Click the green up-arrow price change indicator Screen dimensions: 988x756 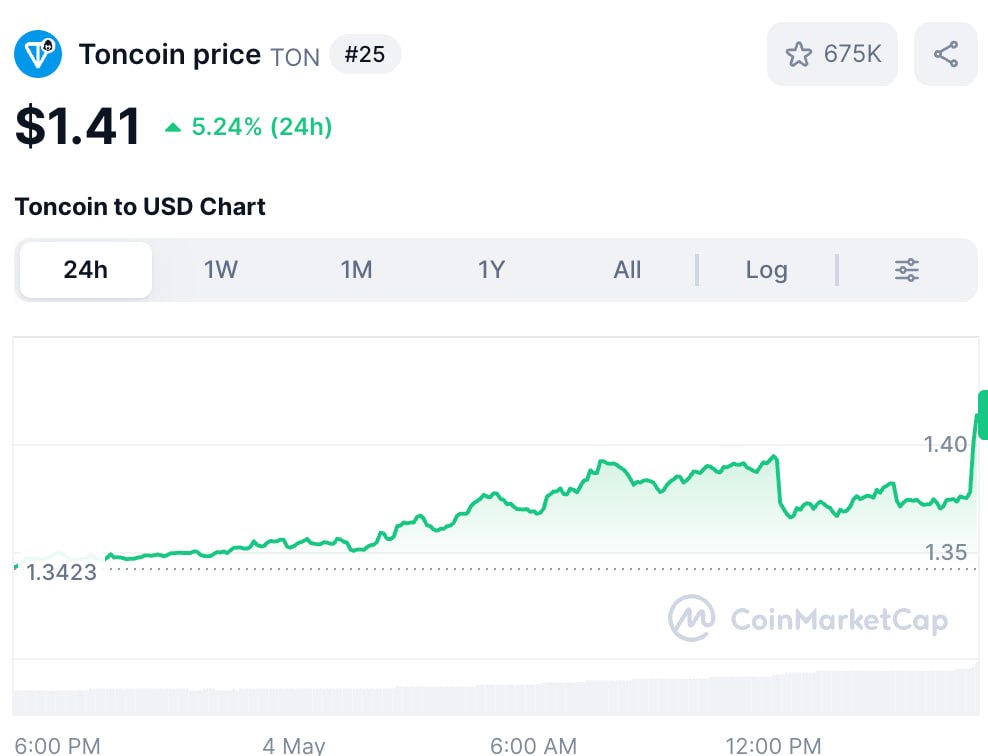(173, 128)
